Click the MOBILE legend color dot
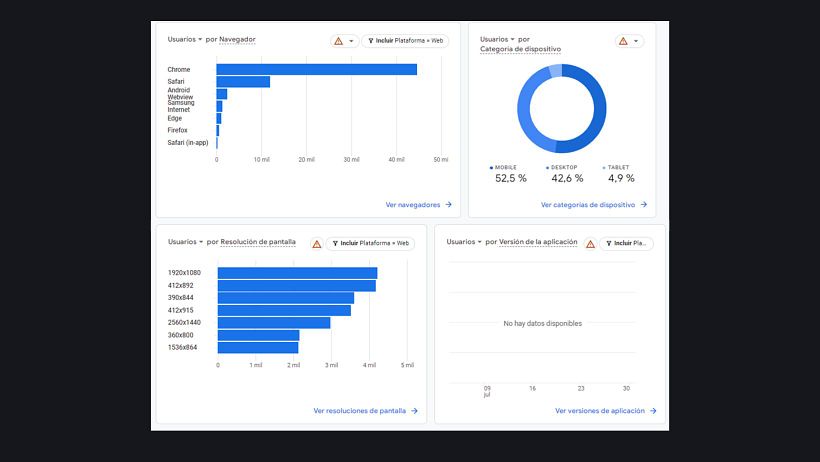The image size is (820, 462). 491,167
